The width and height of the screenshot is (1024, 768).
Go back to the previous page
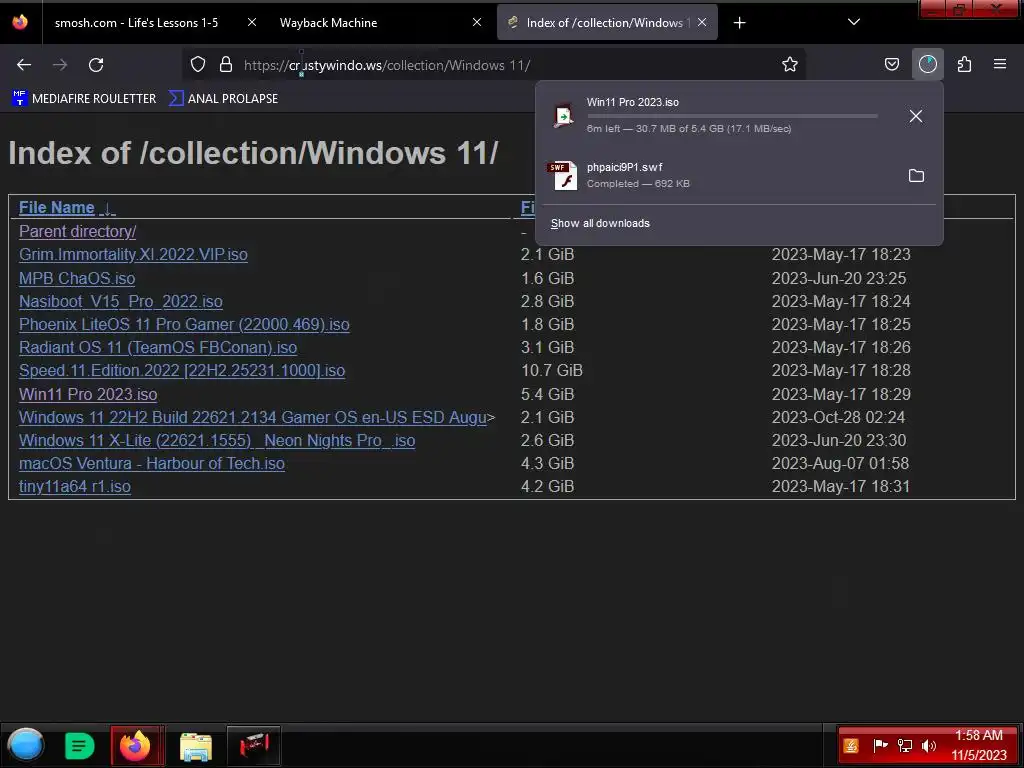pyautogui.click(x=24, y=65)
